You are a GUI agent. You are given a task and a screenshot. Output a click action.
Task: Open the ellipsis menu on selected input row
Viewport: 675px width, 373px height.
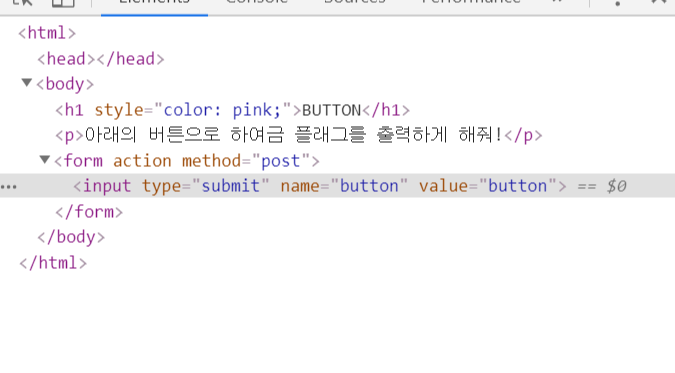(x=9, y=187)
